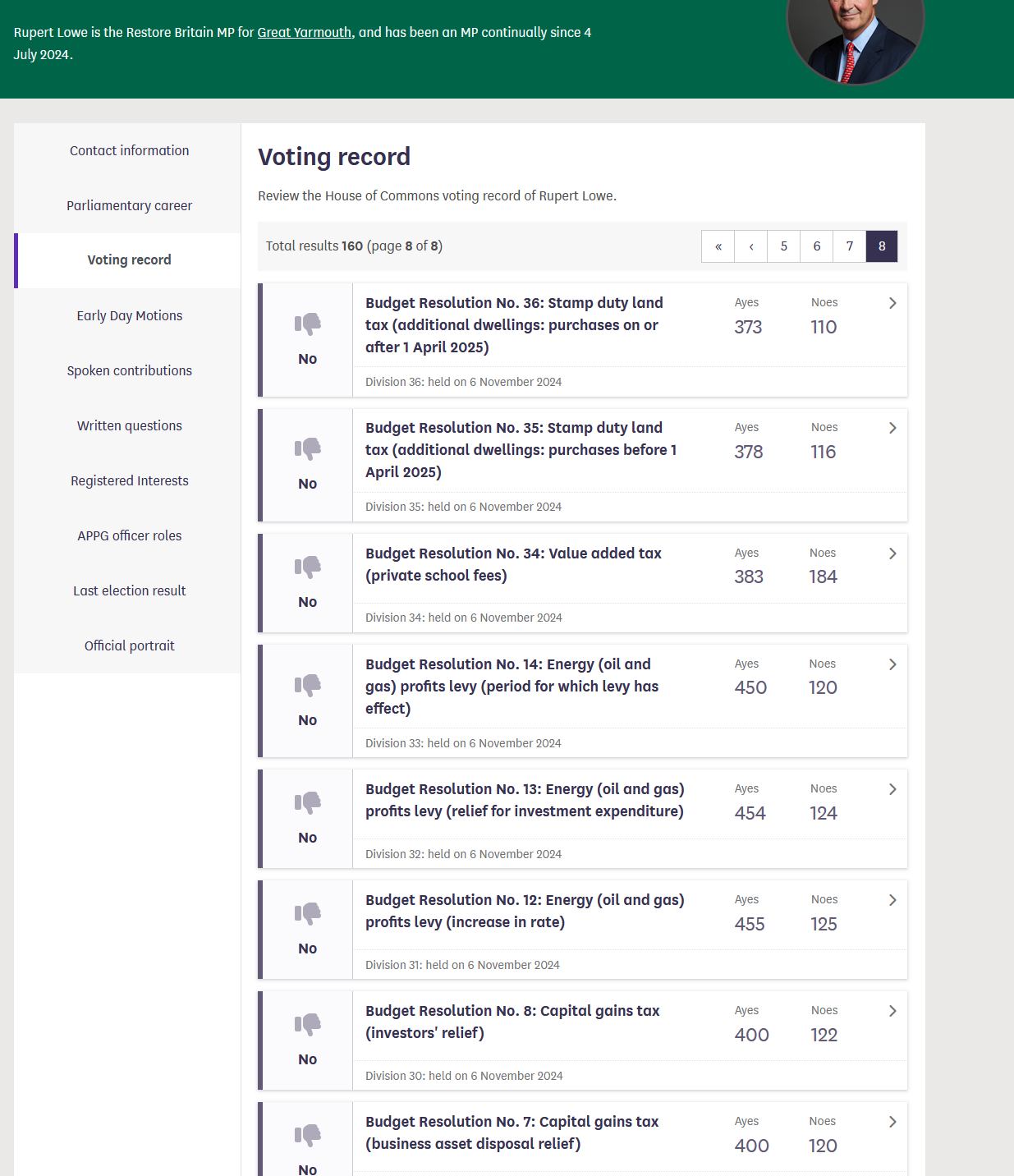Open Division 33 details chevron
The image size is (1014, 1176).
[892, 664]
